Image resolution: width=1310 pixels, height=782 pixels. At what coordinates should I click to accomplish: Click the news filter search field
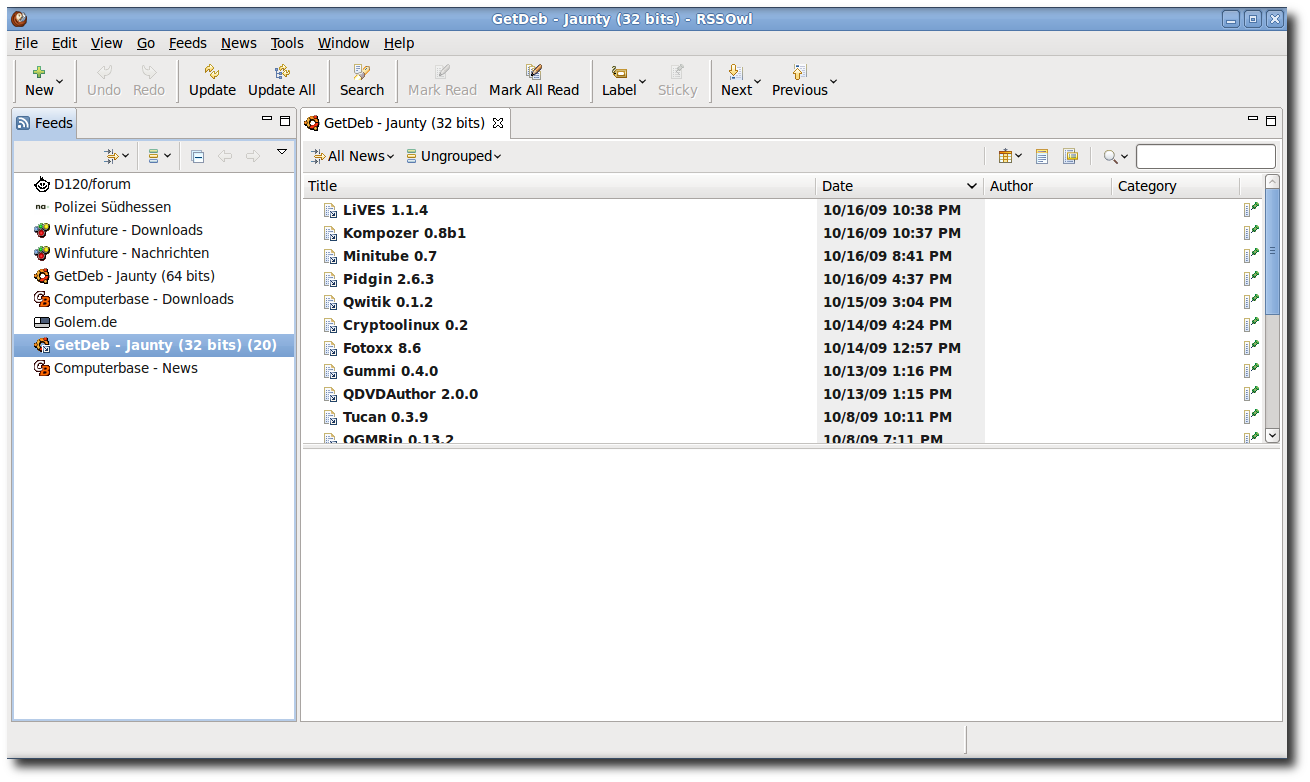[1205, 156]
